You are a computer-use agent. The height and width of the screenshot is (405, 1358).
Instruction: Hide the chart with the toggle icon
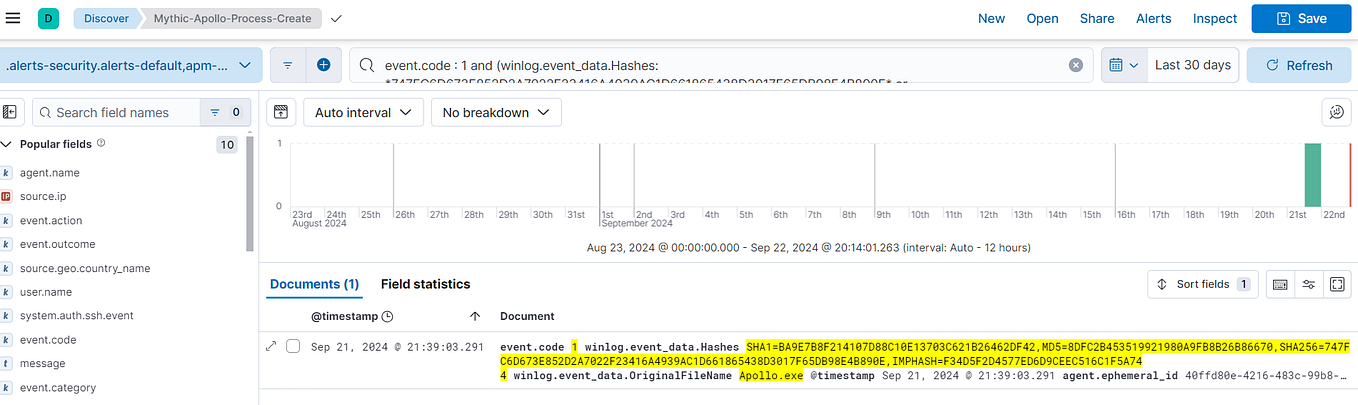point(280,112)
